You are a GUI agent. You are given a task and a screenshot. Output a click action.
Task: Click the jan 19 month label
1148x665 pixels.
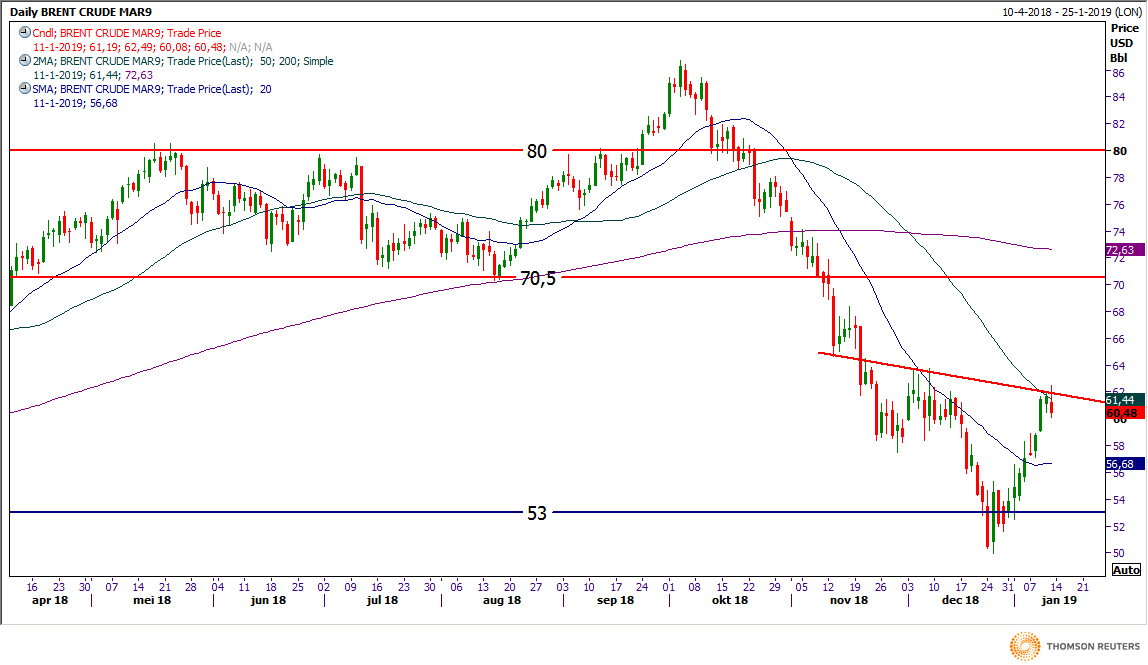tap(1059, 600)
